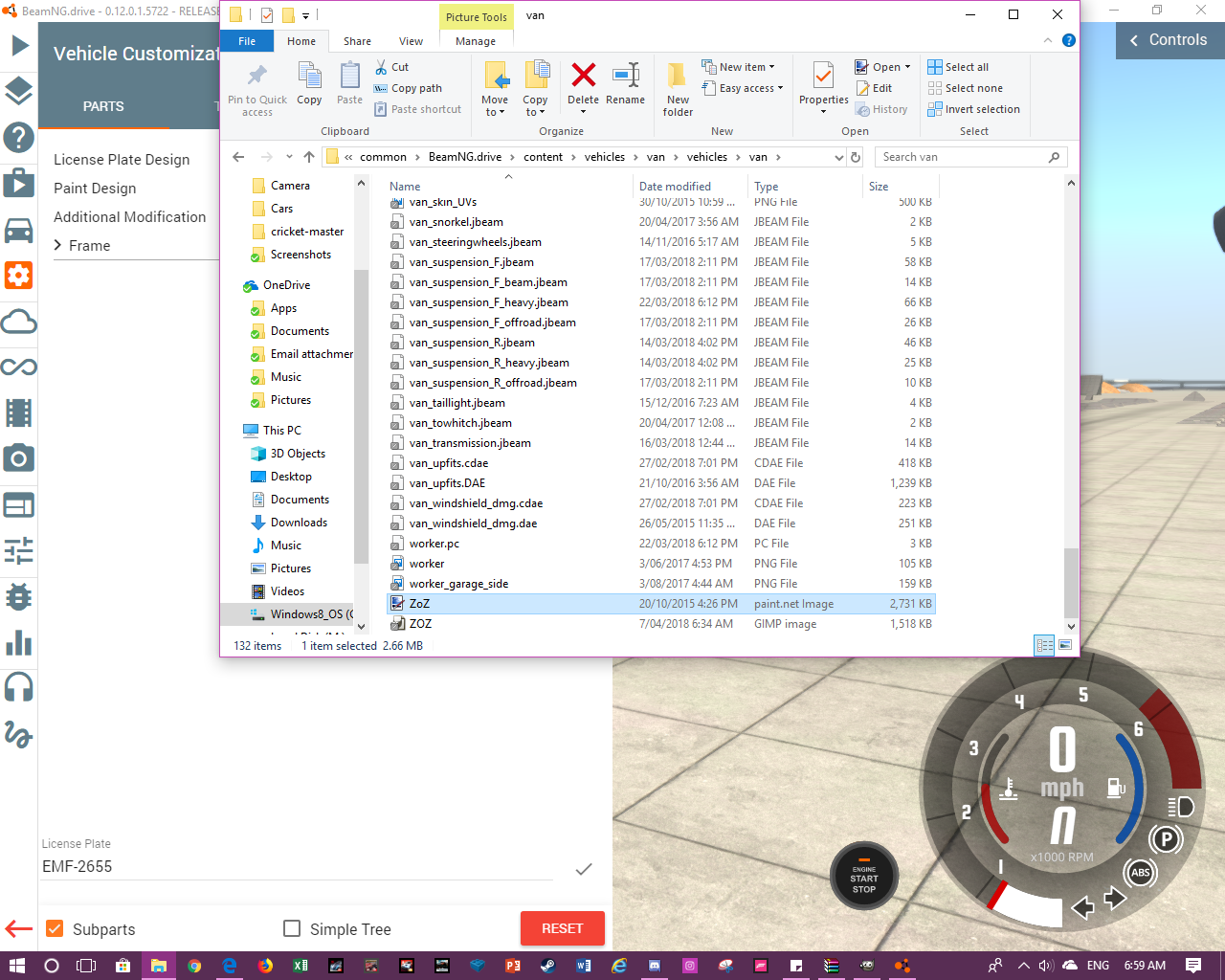
Task: Open the Action Center notifications icon
Action: [1193, 966]
